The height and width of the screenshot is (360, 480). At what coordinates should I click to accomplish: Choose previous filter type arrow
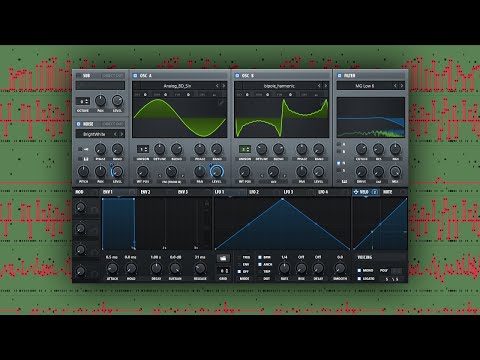[395, 86]
